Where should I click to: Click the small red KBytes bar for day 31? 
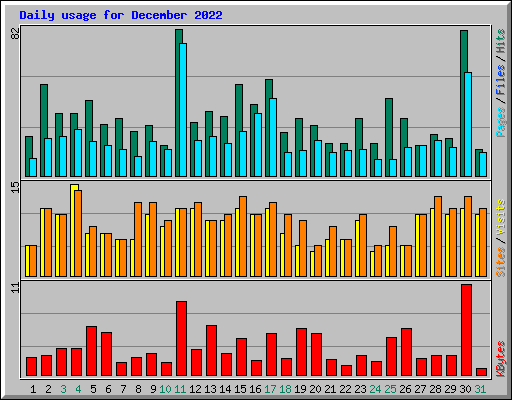pyautogui.click(x=481, y=372)
